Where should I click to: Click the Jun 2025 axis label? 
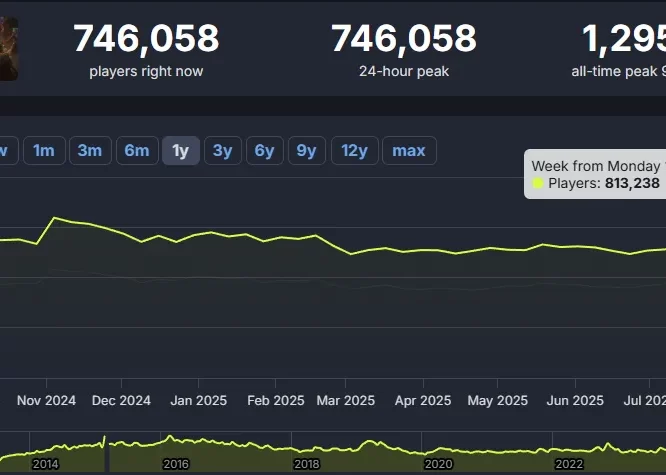(575, 400)
